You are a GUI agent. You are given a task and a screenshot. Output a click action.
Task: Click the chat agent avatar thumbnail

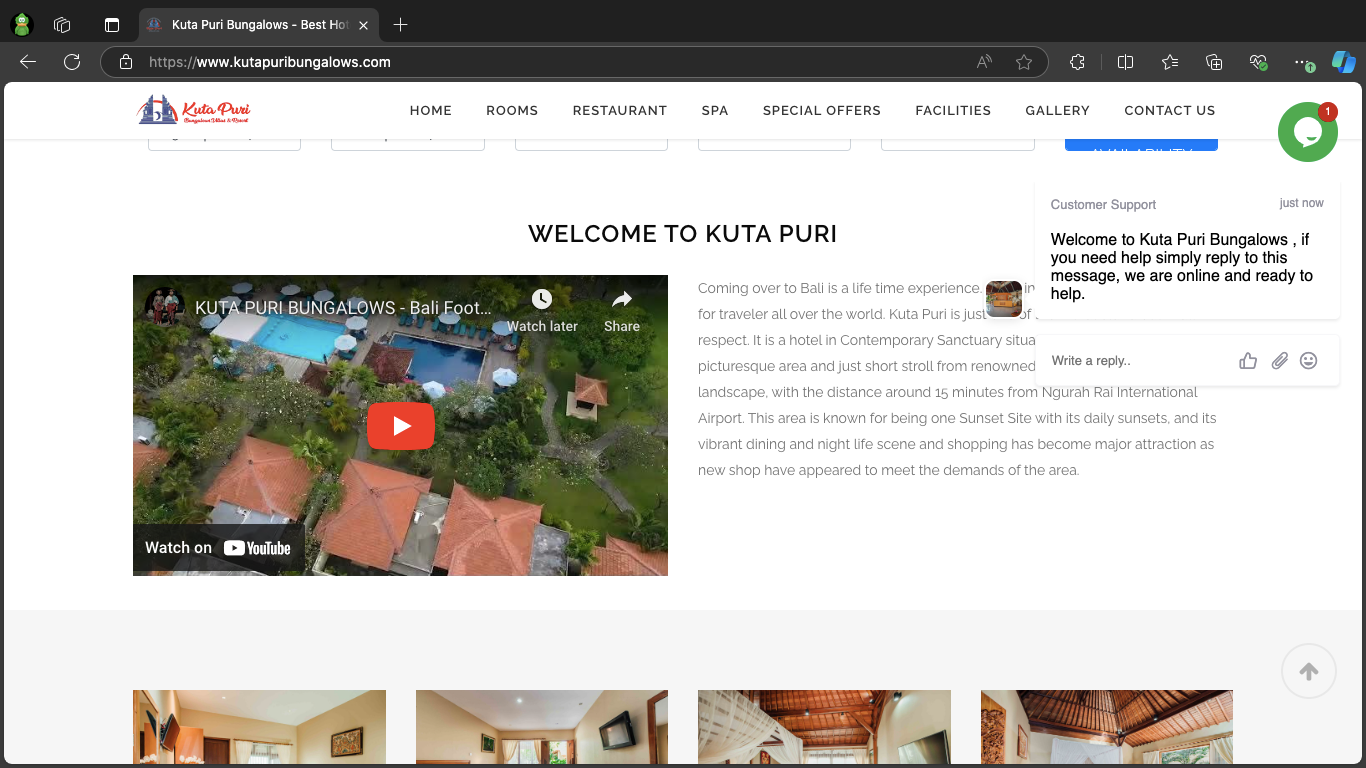coord(1004,299)
